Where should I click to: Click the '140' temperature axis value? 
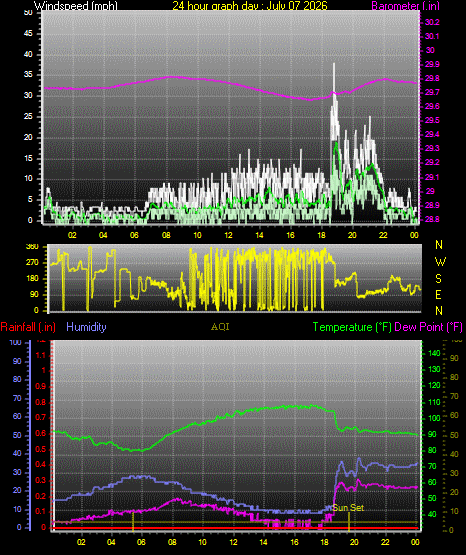434,353
